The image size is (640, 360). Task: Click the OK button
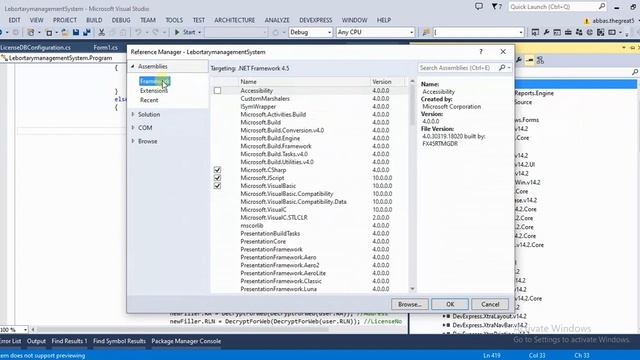(x=450, y=304)
